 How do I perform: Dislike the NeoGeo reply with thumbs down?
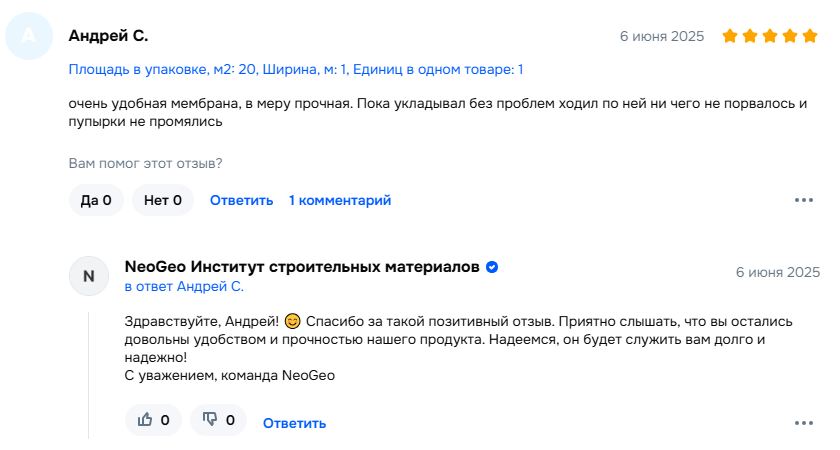click(219, 420)
